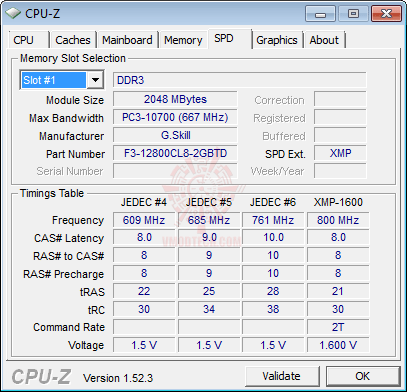Click the empty Serial Number field
407x392 pixels.
point(175,171)
